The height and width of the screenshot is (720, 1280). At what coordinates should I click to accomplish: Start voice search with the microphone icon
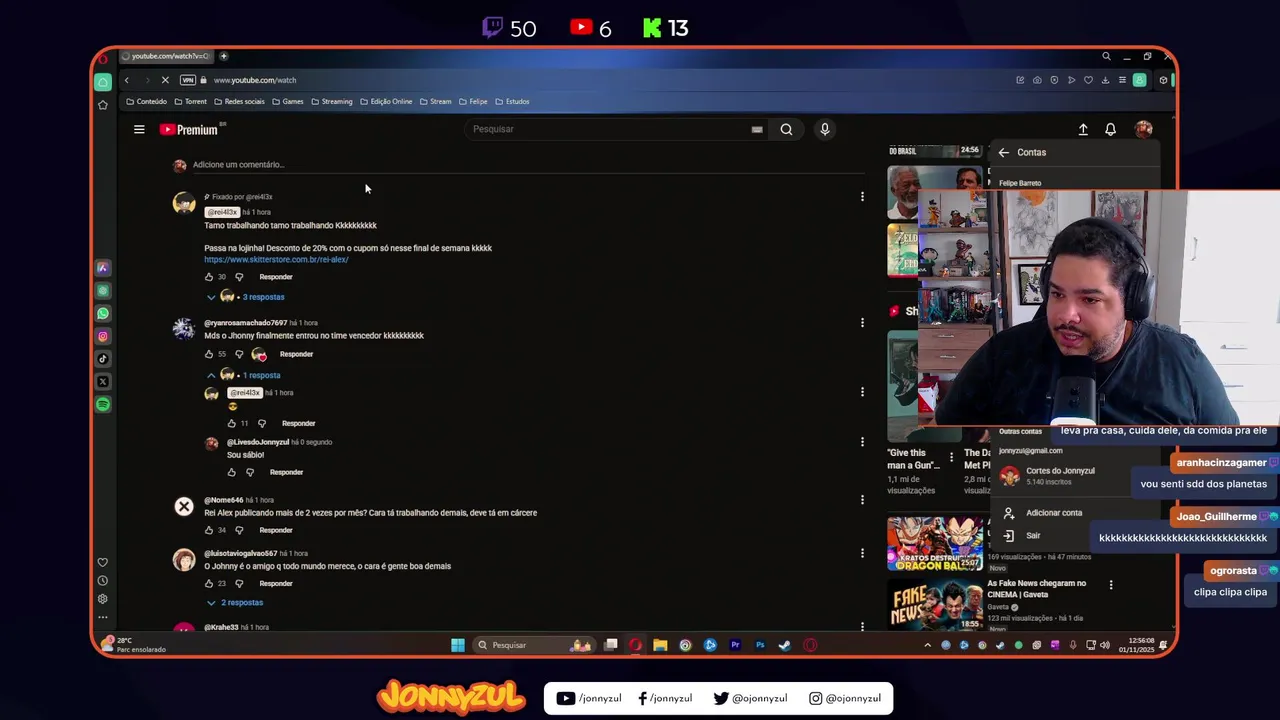point(824,129)
